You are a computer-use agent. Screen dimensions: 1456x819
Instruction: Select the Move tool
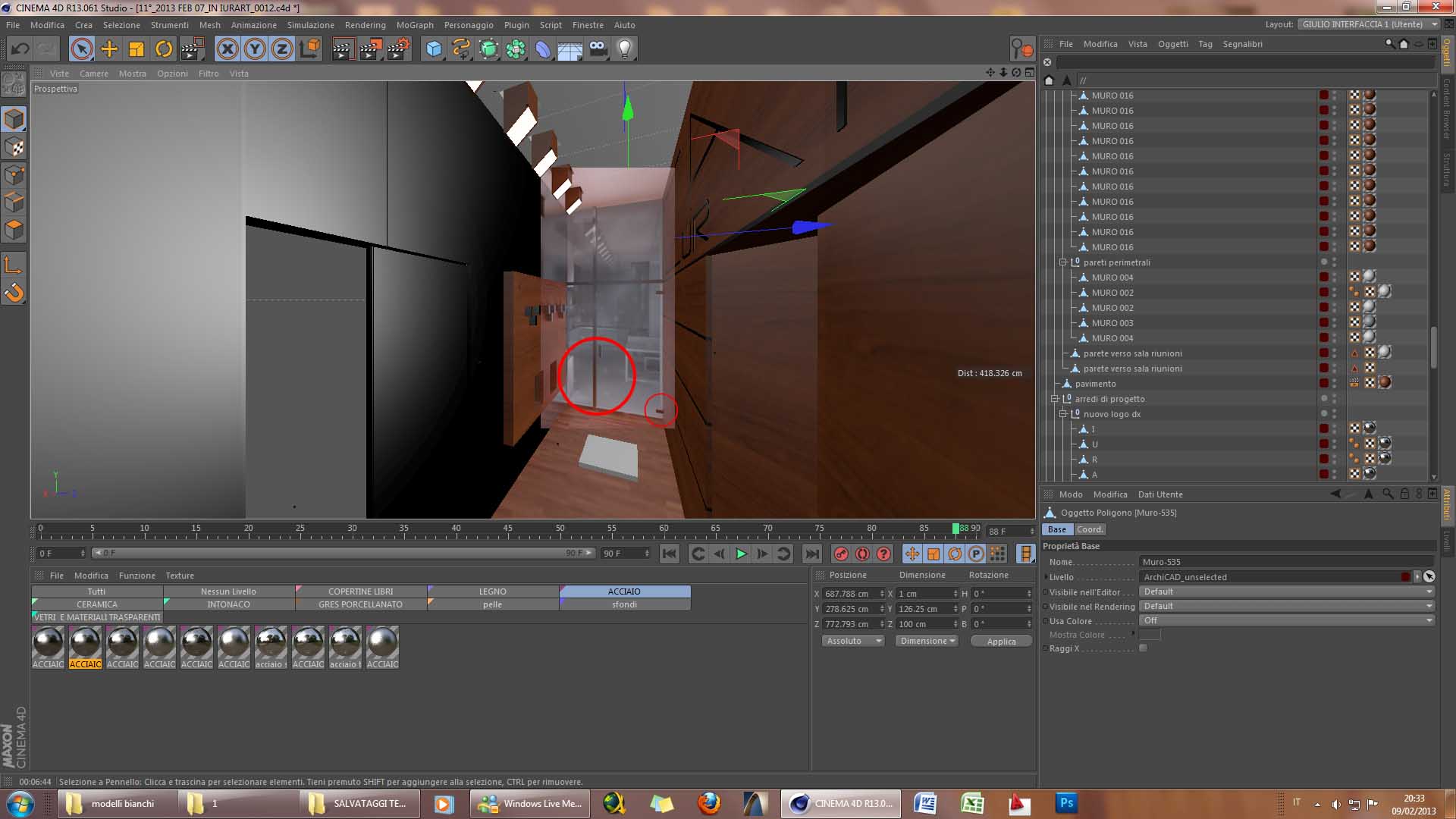click(109, 49)
